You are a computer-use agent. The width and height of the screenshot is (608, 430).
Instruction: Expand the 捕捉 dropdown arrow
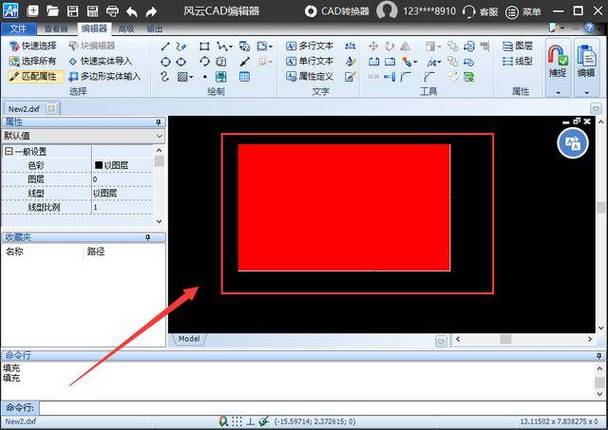[x=558, y=92]
